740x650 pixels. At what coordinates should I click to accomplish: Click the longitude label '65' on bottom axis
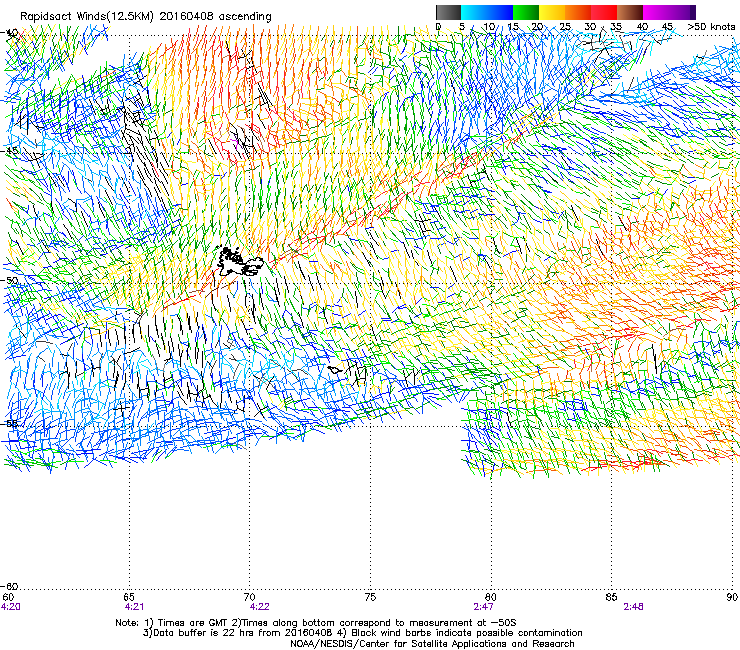pyautogui.click(x=129, y=597)
